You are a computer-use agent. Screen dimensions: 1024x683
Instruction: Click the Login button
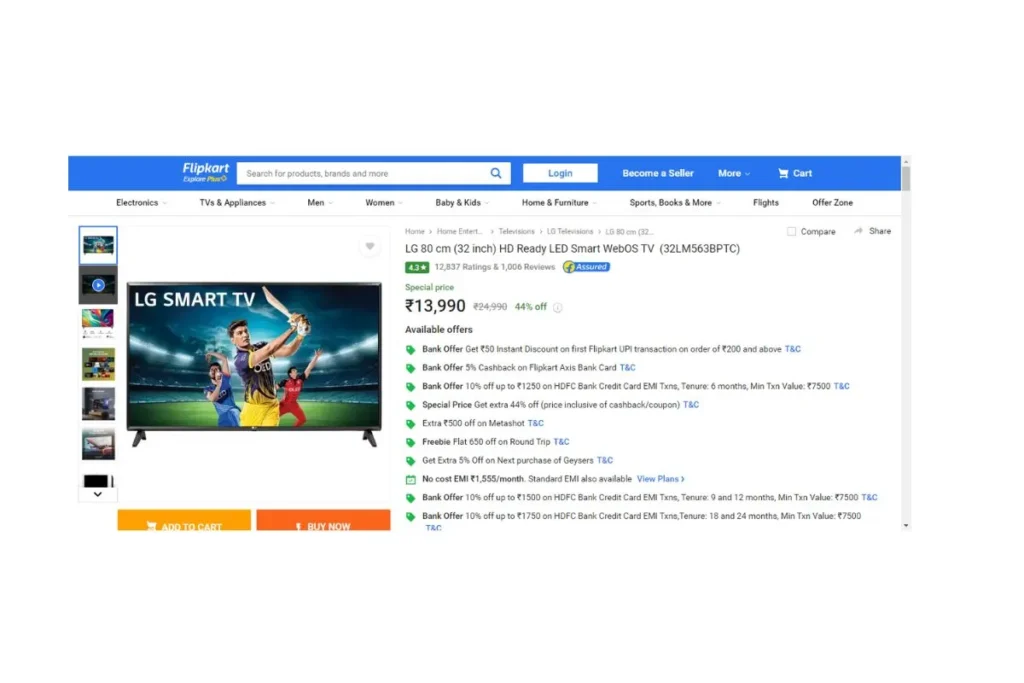tap(560, 173)
